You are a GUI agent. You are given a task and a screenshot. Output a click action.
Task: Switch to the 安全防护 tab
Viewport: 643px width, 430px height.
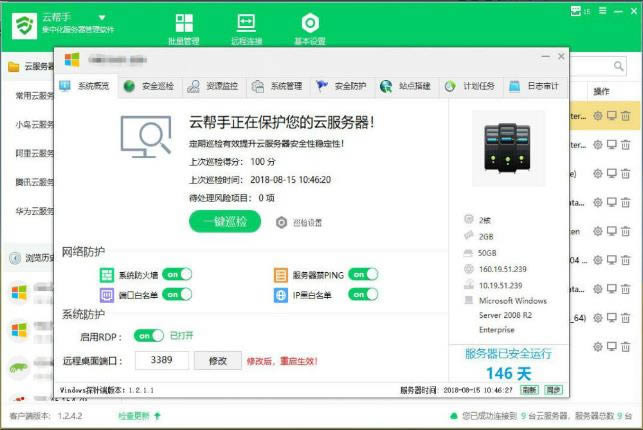(342, 86)
